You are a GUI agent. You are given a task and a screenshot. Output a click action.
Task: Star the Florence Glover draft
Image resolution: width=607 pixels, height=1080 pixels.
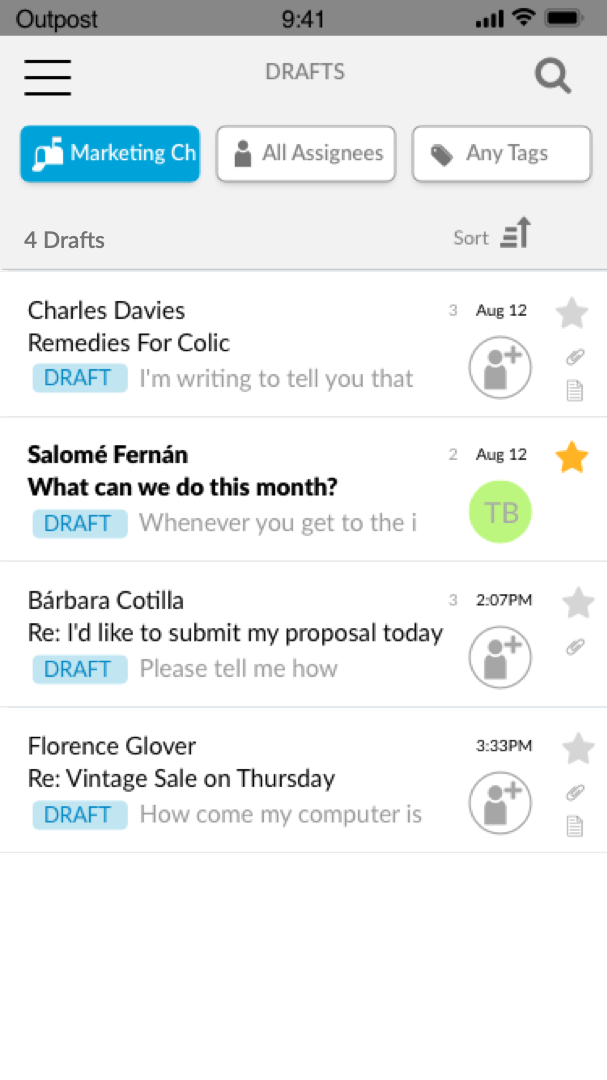coord(578,748)
